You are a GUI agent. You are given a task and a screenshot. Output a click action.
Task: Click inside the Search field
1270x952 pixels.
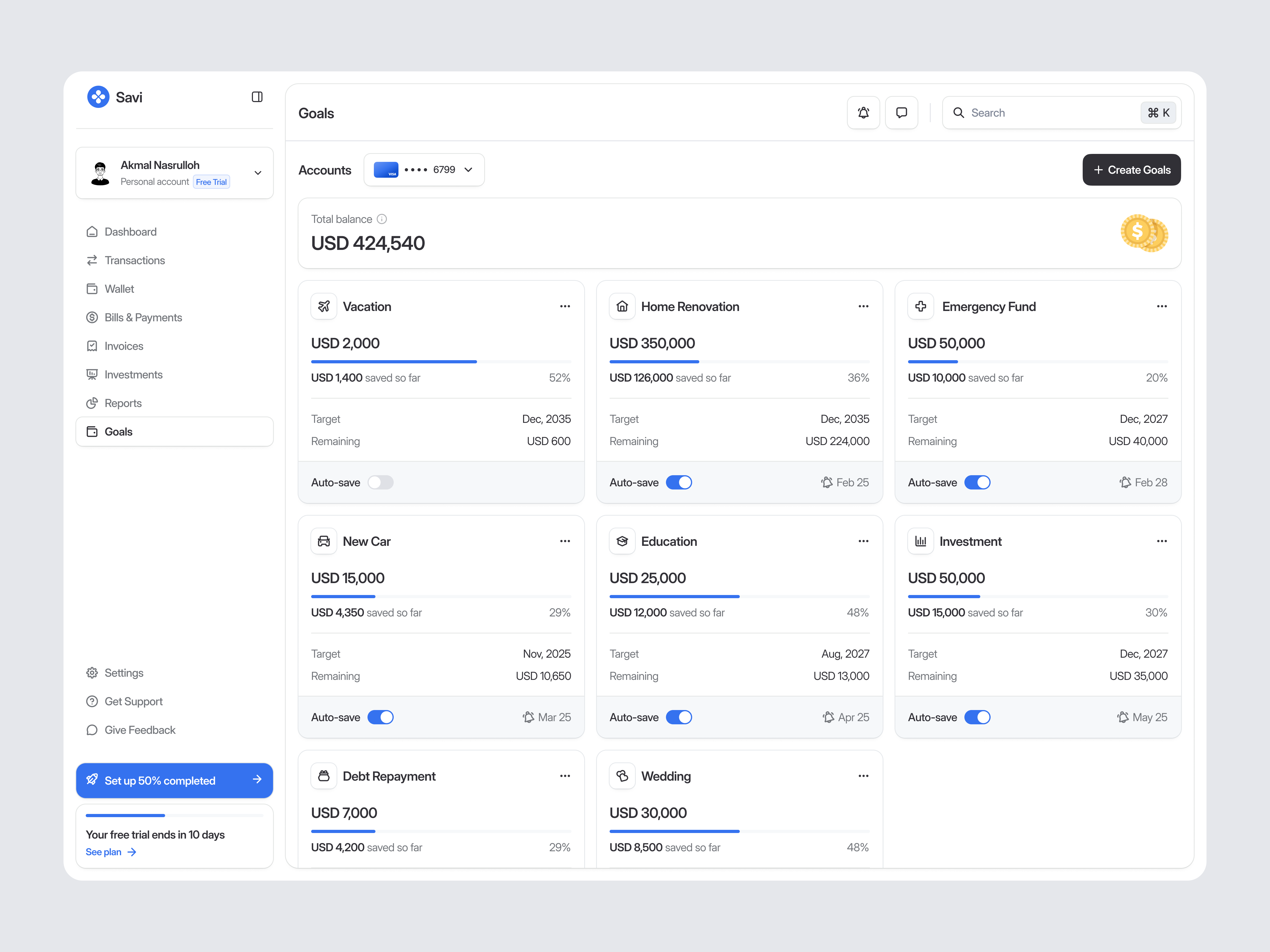coord(1033,112)
